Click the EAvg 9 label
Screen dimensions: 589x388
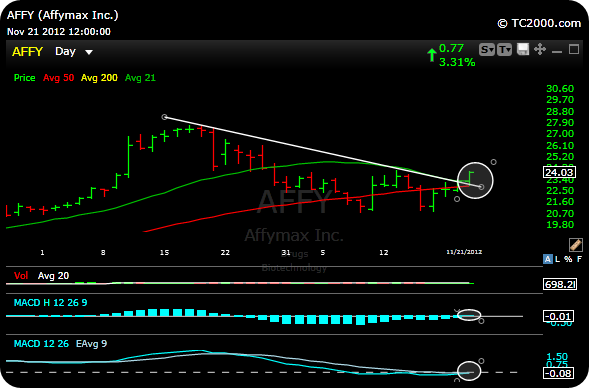pyautogui.click(x=91, y=344)
